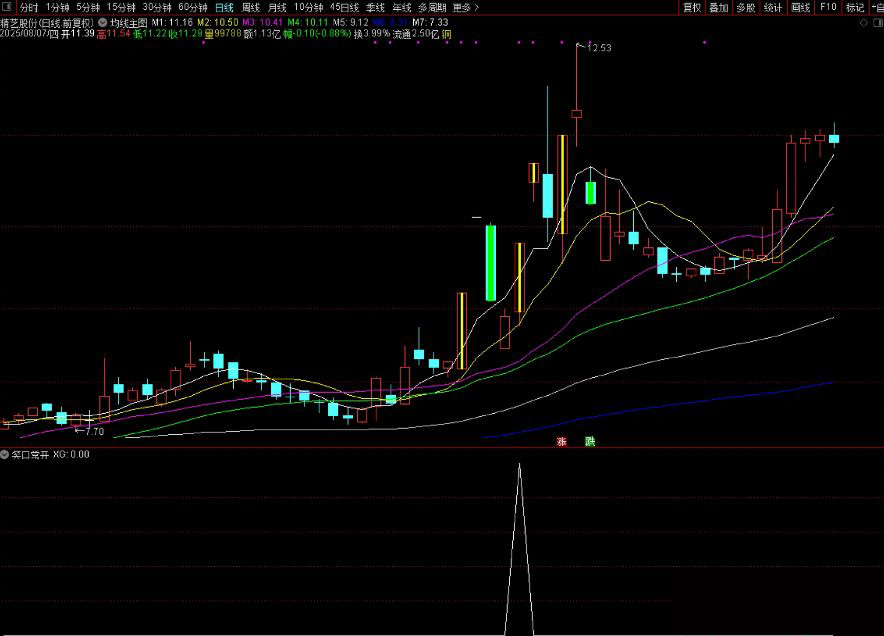Open the 均线主图 indicator settings icon
This screenshot has height=636, width=884.
click(x=103, y=21)
